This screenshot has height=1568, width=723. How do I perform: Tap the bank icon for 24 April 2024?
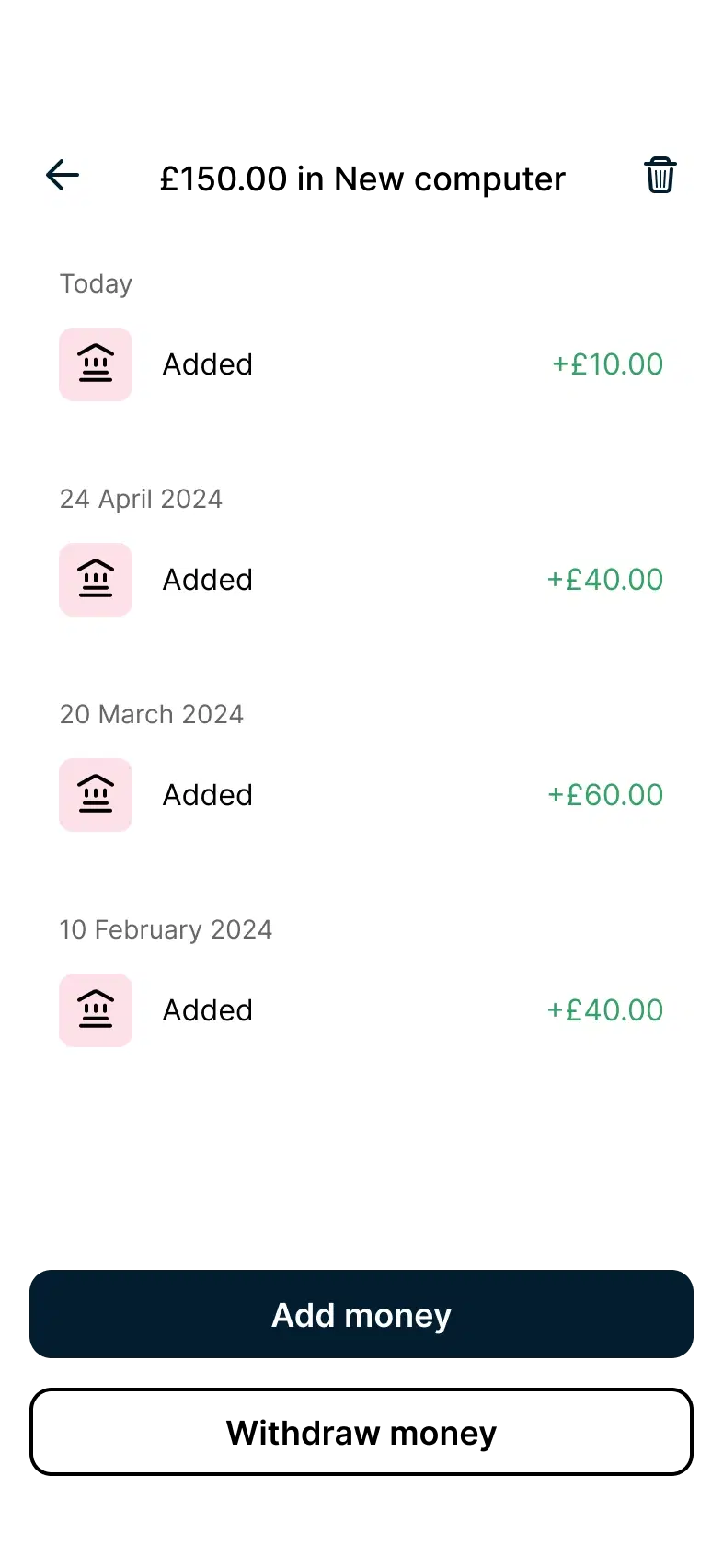click(x=96, y=580)
